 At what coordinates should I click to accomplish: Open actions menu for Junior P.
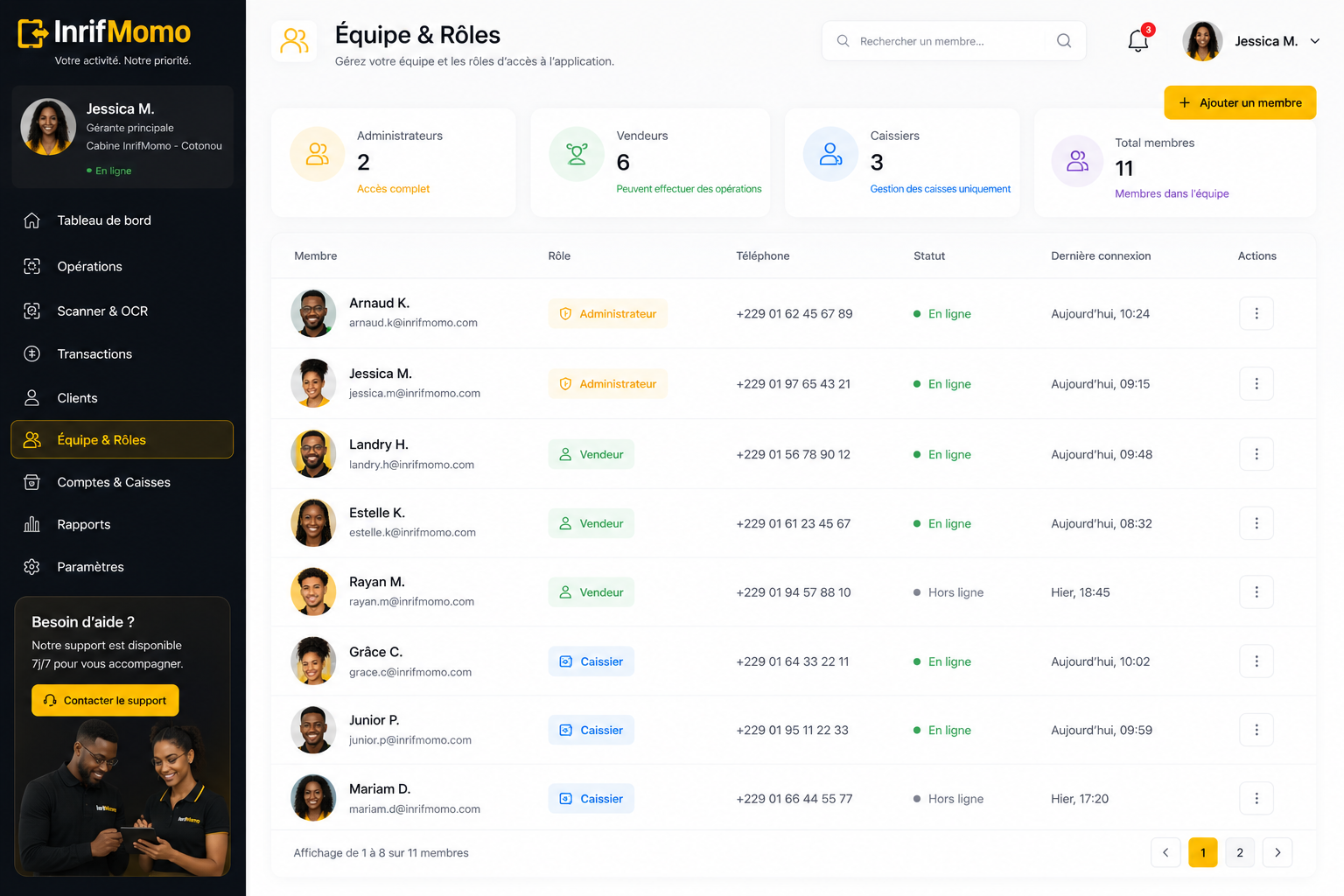[x=1256, y=730]
